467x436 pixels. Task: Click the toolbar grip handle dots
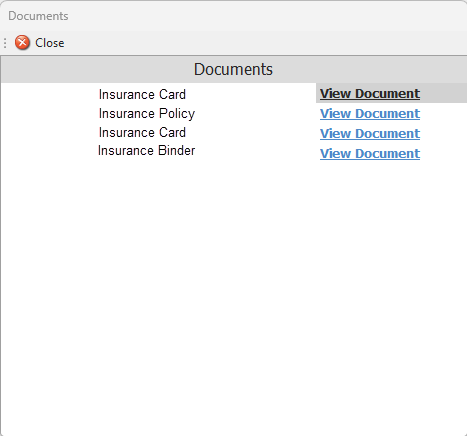(5, 43)
